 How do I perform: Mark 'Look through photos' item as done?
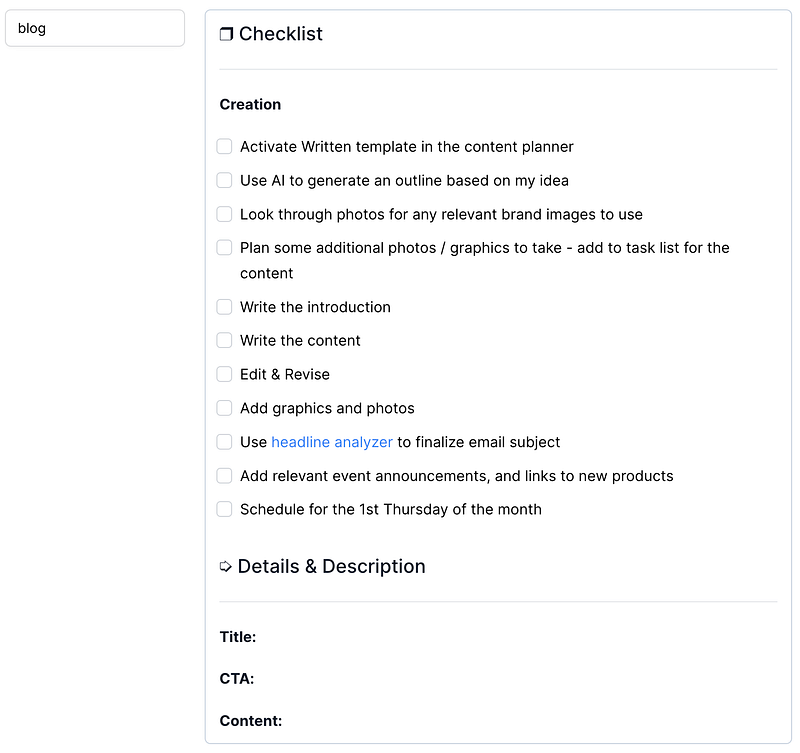pyautogui.click(x=225, y=214)
